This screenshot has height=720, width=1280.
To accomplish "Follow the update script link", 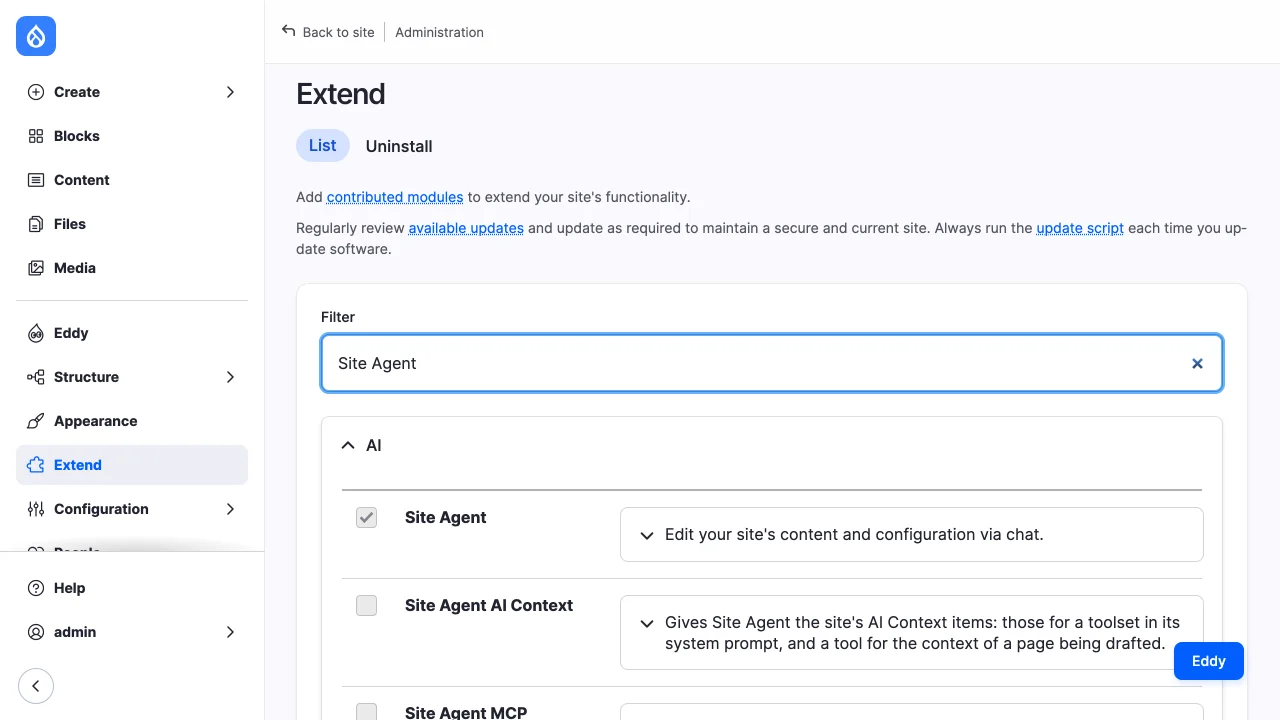I will pos(1080,228).
